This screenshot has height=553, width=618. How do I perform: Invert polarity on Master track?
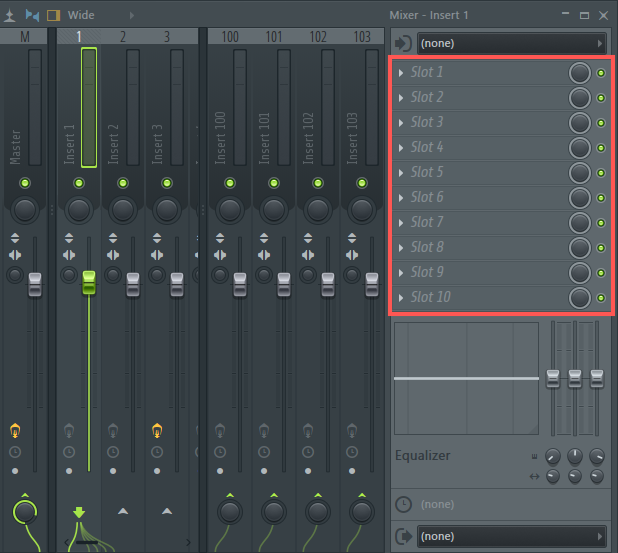[x=15, y=238]
